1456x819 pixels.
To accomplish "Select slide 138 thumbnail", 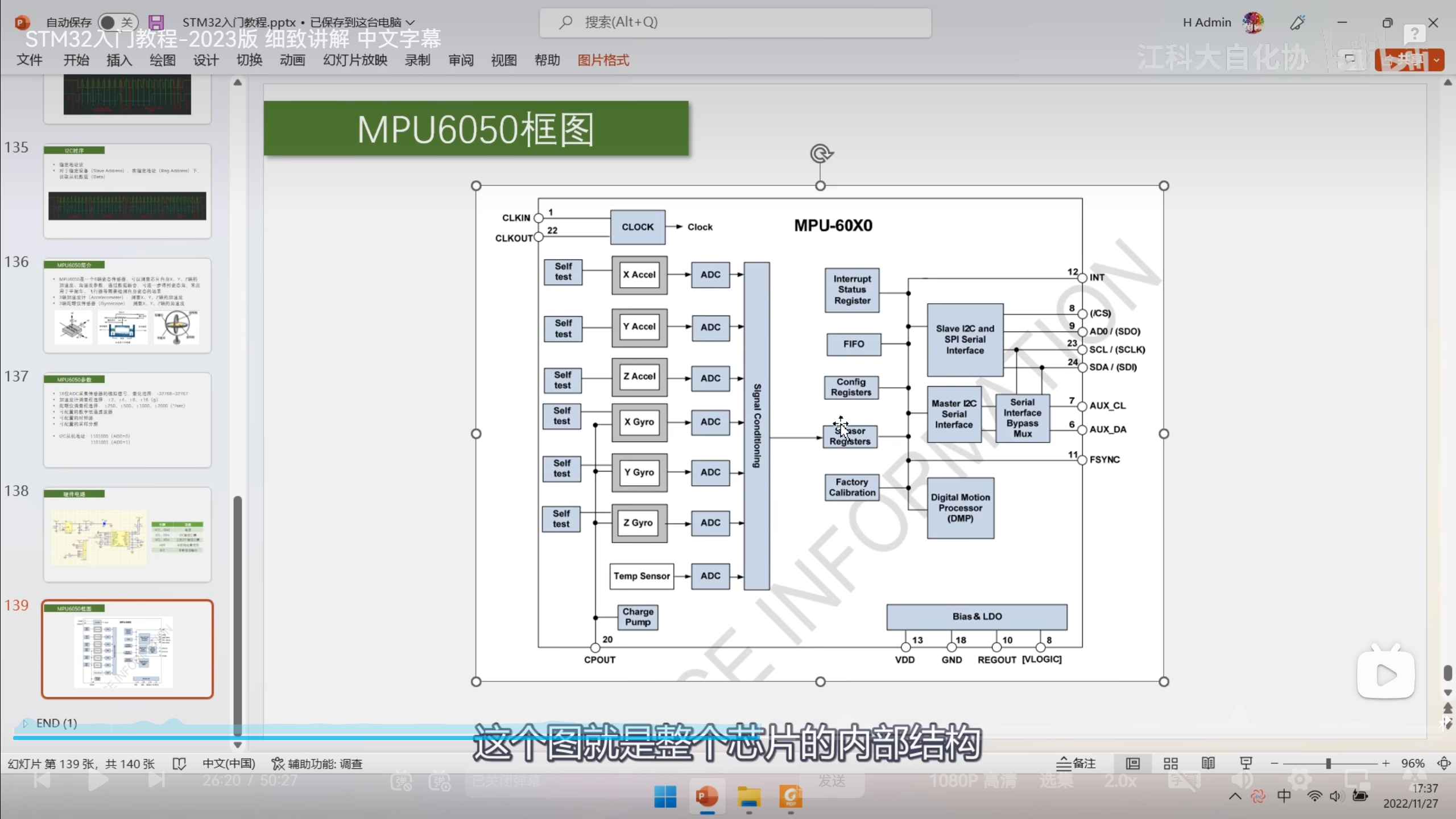I will point(127,535).
